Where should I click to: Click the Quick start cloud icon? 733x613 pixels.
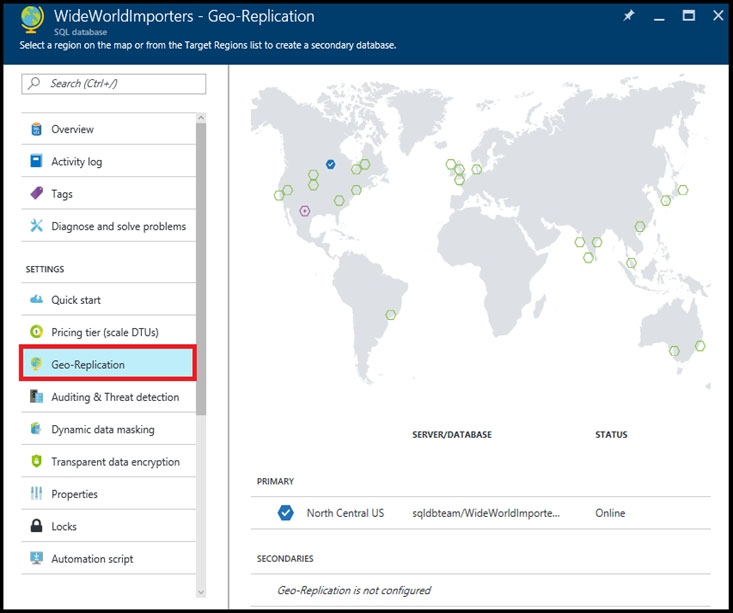[36, 299]
